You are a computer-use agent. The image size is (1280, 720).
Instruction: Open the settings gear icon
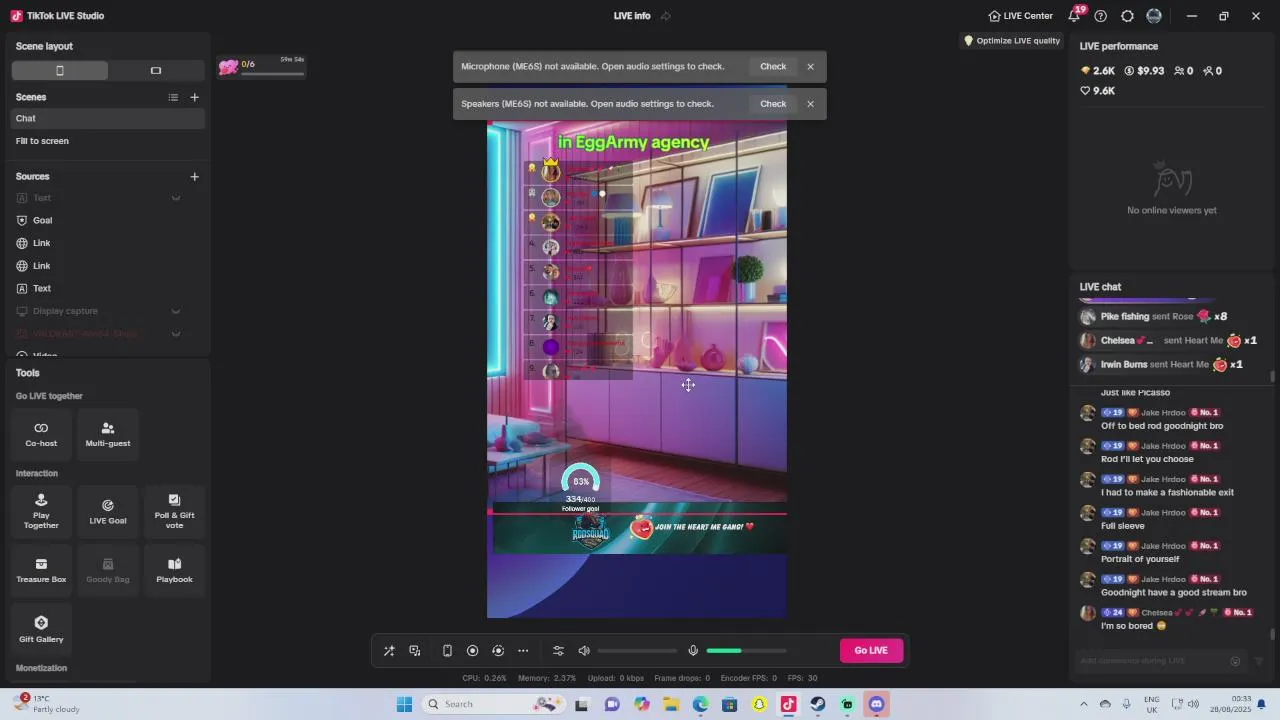pyautogui.click(x=1128, y=16)
